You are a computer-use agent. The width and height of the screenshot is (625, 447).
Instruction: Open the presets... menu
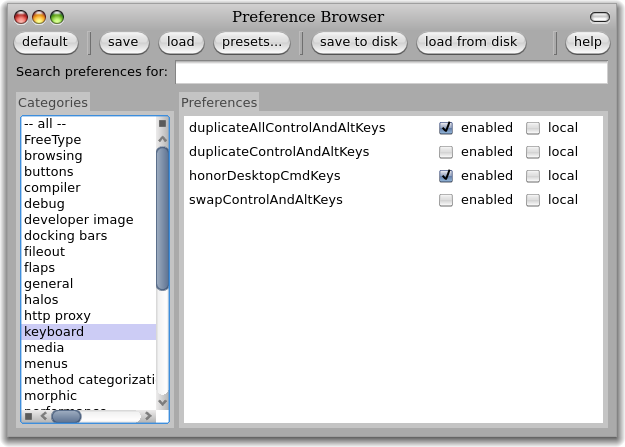252,42
